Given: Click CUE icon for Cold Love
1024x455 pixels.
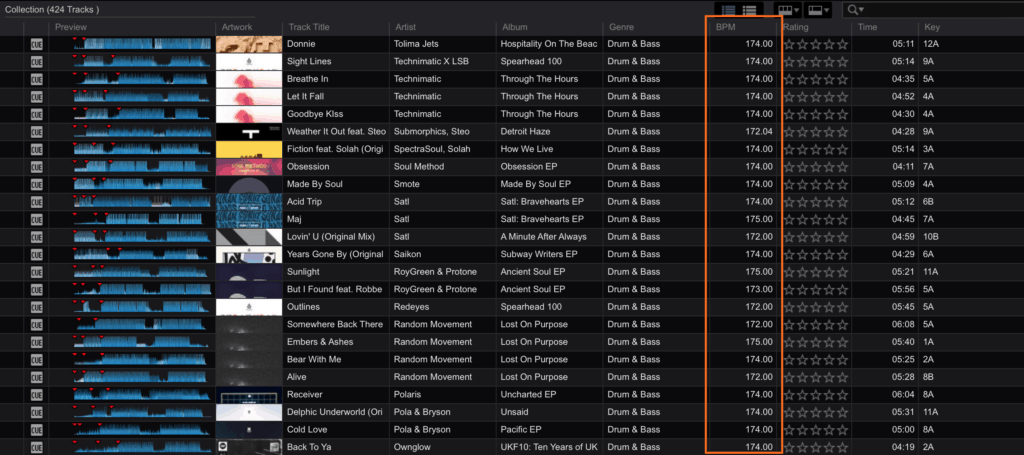Looking at the screenshot, I should (x=36, y=430).
